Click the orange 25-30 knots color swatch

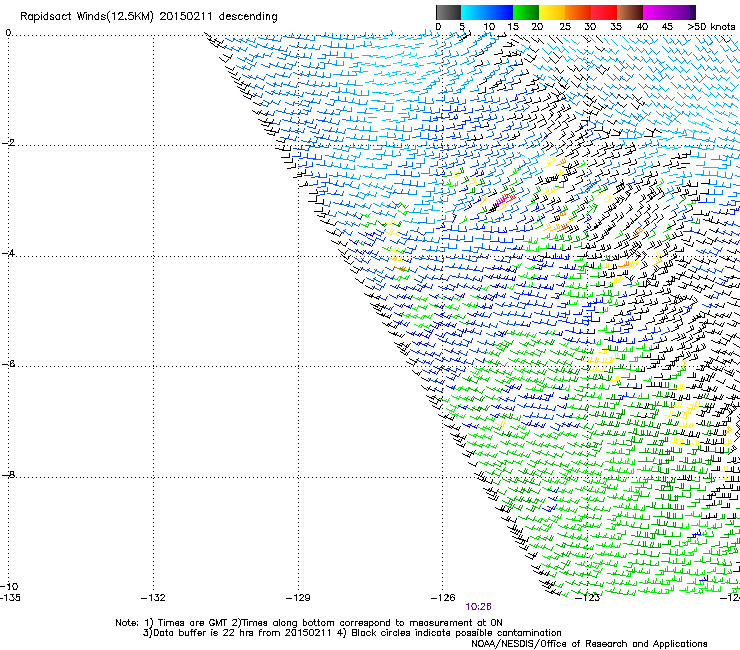[x=578, y=12]
